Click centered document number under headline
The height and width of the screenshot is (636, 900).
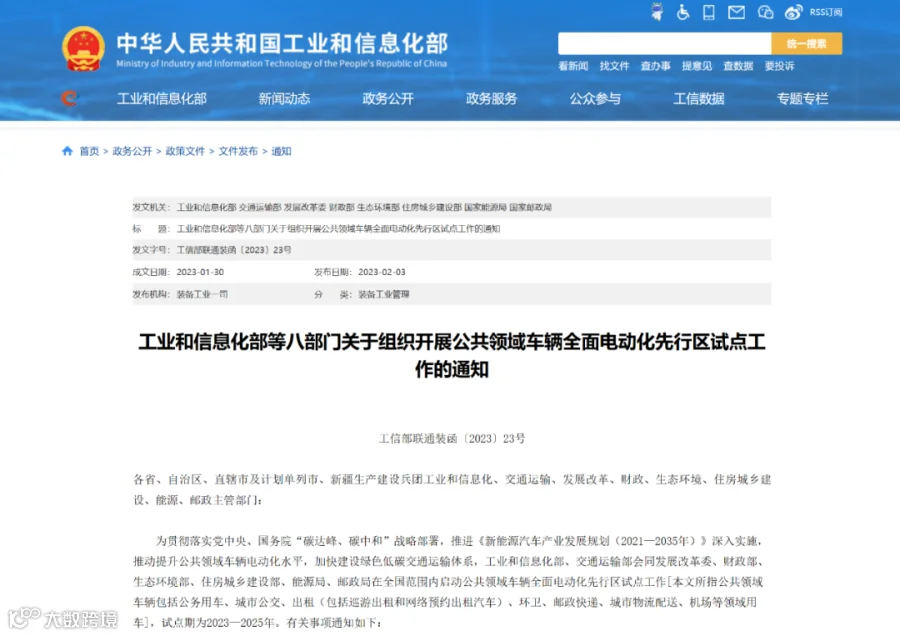tap(452, 439)
